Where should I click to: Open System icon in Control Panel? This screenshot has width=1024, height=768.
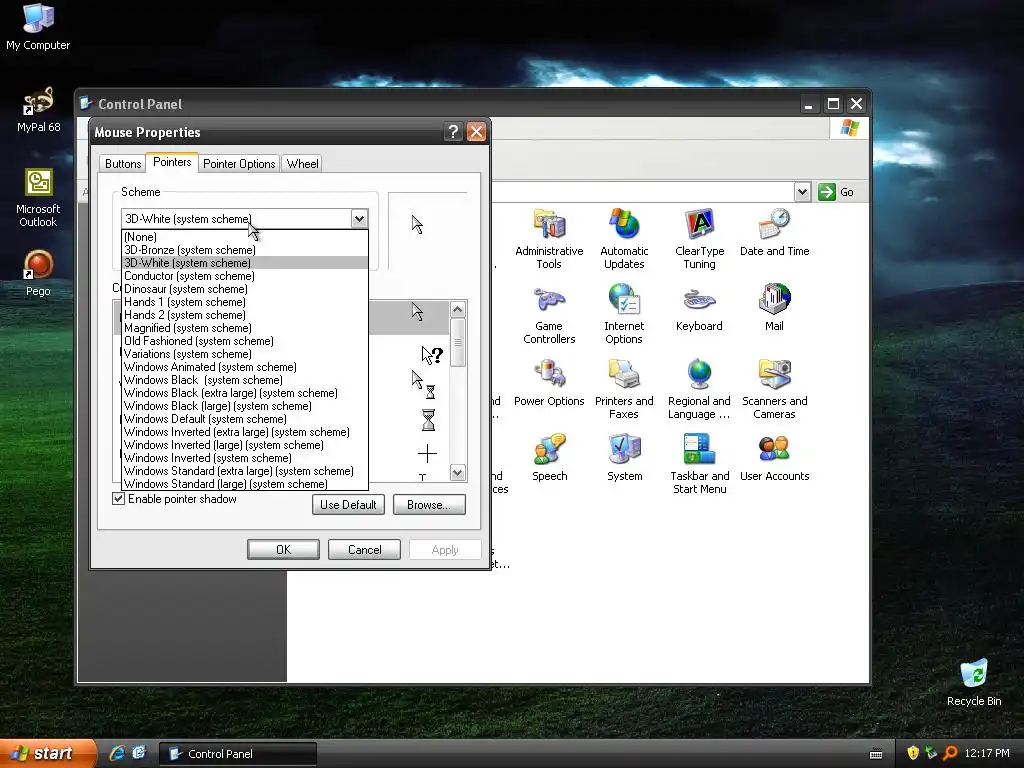point(624,458)
